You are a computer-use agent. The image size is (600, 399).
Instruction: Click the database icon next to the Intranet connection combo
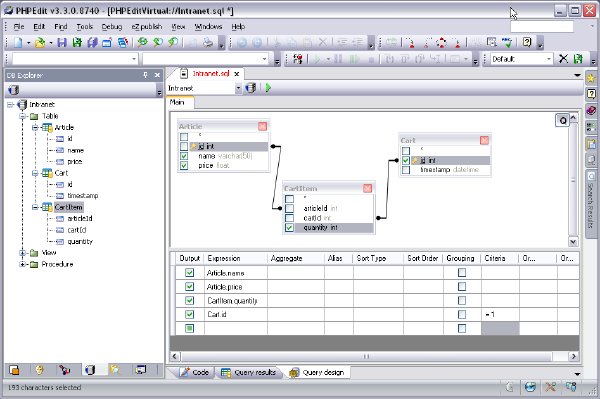coord(251,88)
